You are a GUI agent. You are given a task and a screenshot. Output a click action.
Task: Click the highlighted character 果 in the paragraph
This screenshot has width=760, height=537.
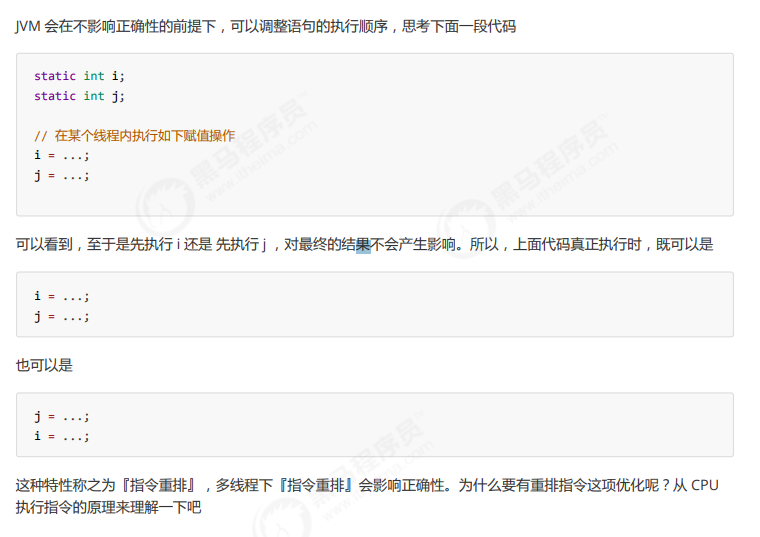[363, 244]
